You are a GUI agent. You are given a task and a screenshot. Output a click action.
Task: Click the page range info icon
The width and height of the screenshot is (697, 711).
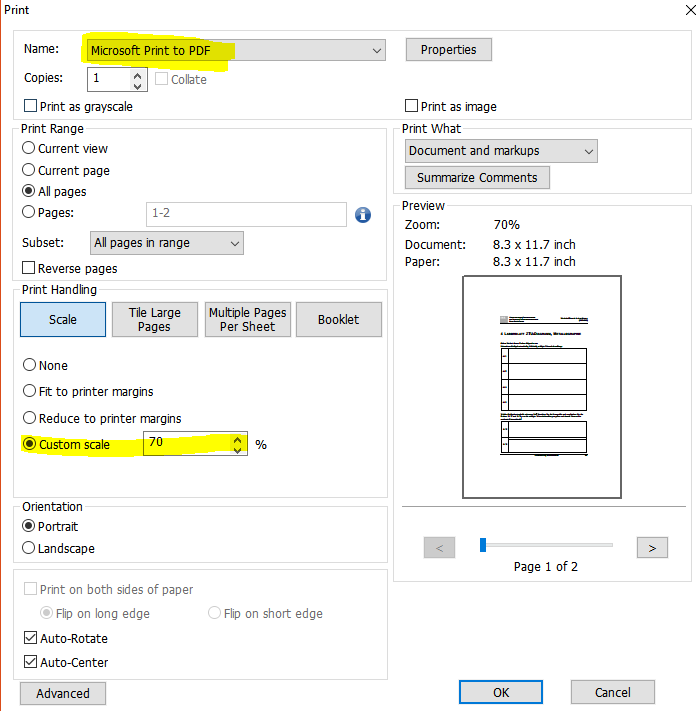click(x=362, y=214)
